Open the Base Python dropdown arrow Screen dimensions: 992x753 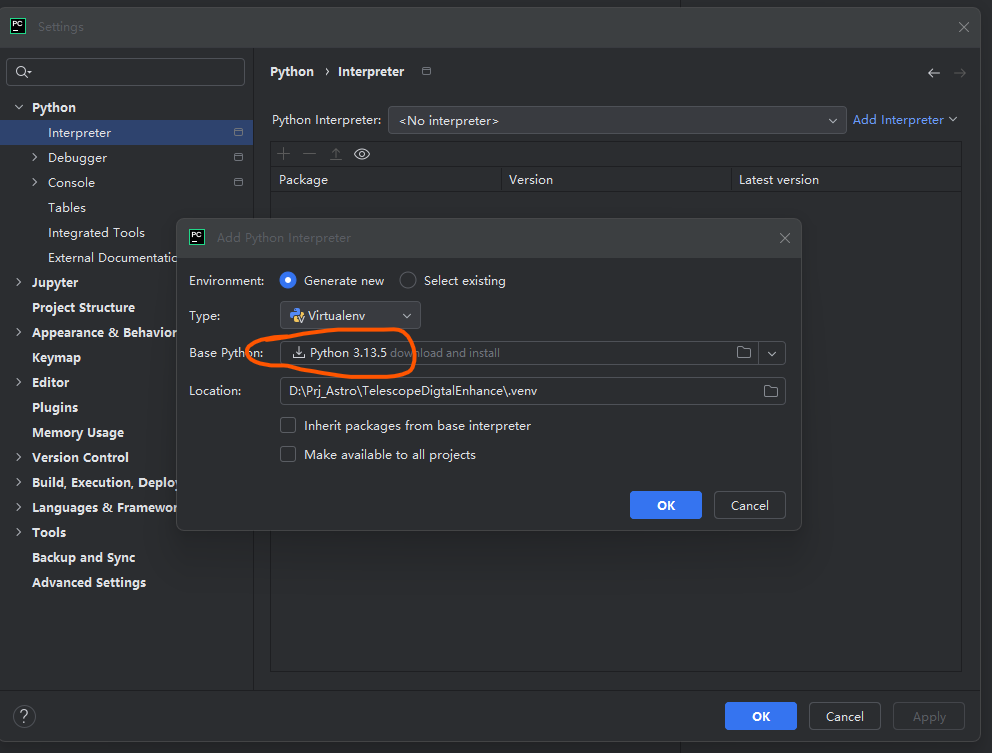point(772,353)
